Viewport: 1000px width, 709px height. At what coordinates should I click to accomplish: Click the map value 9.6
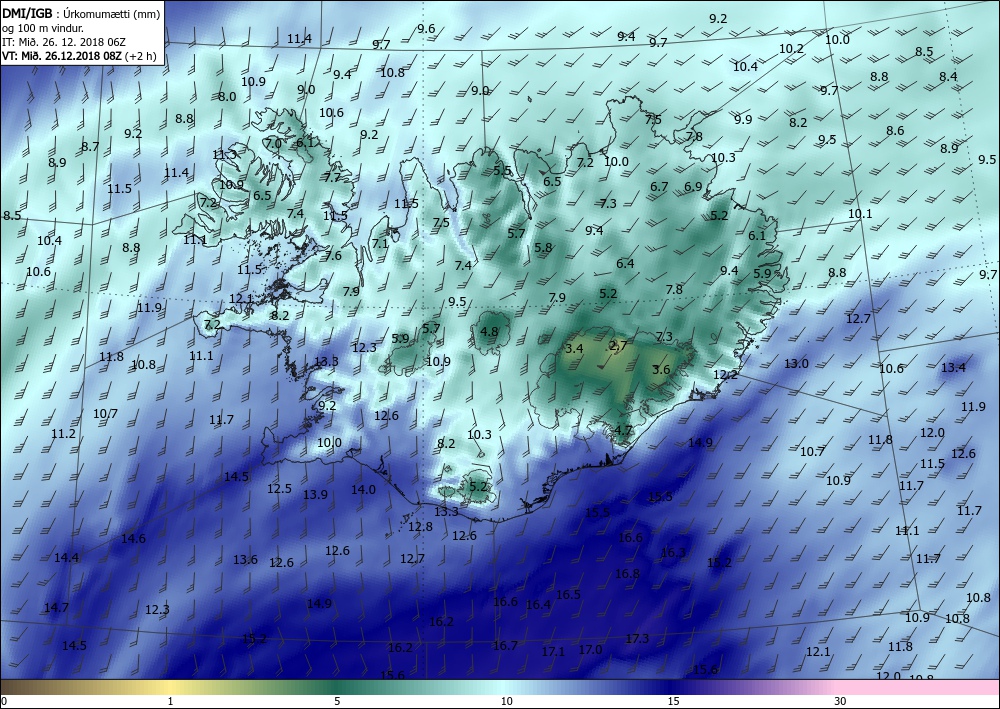pyautogui.click(x=426, y=29)
